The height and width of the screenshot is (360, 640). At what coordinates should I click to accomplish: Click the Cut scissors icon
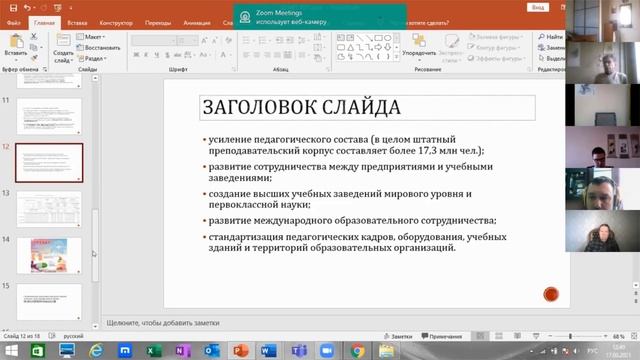[x=34, y=36]
